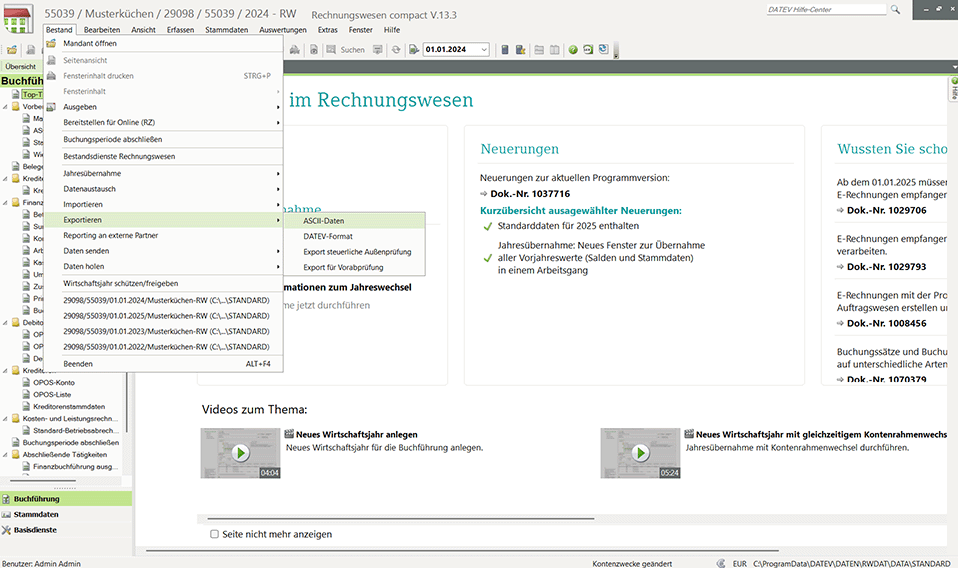Switch to Basisdienste navigation section
The image size is (958, 568).
pos(66,530)
